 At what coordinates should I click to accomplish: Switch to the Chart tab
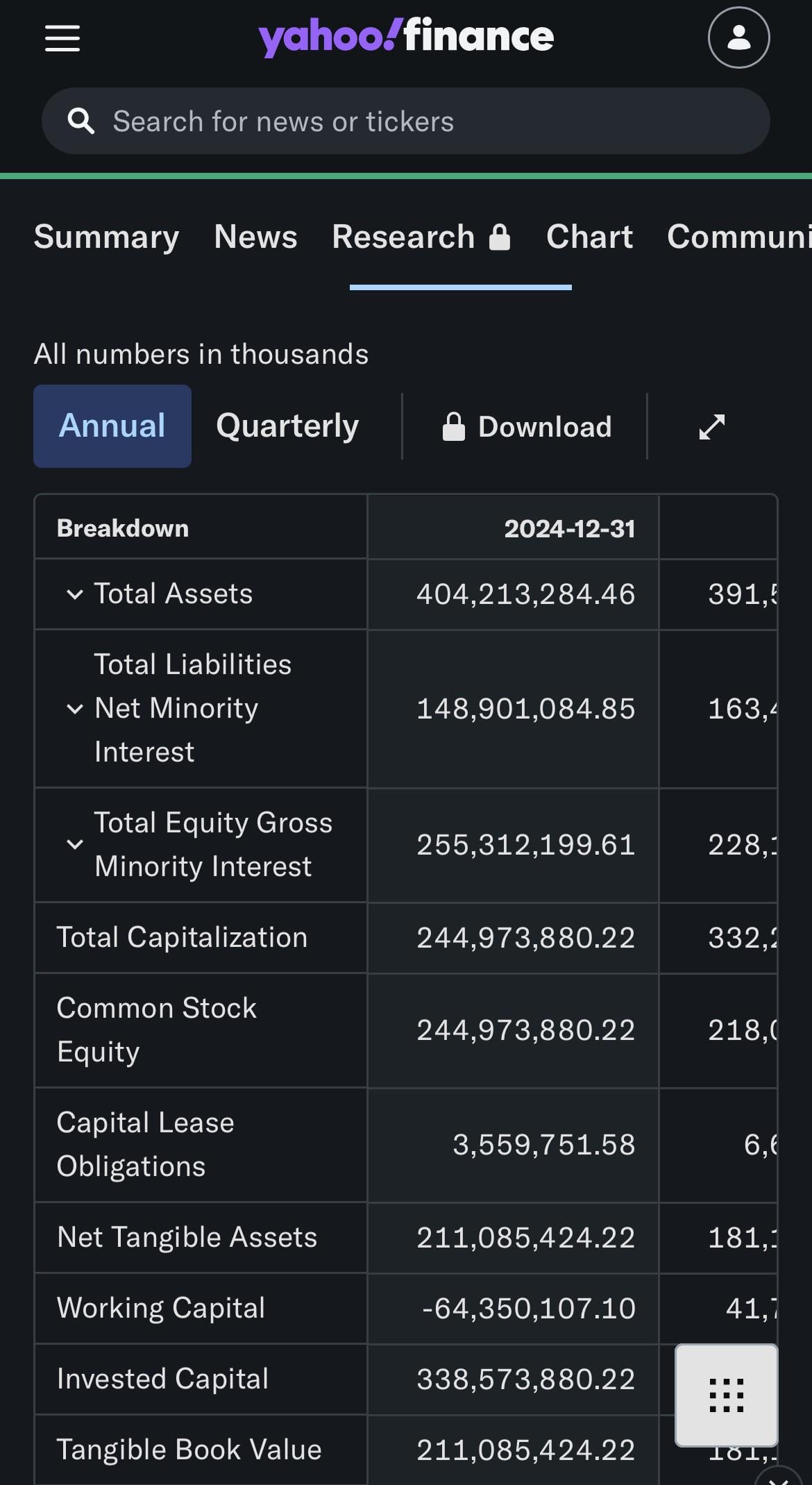click(589, 237)
